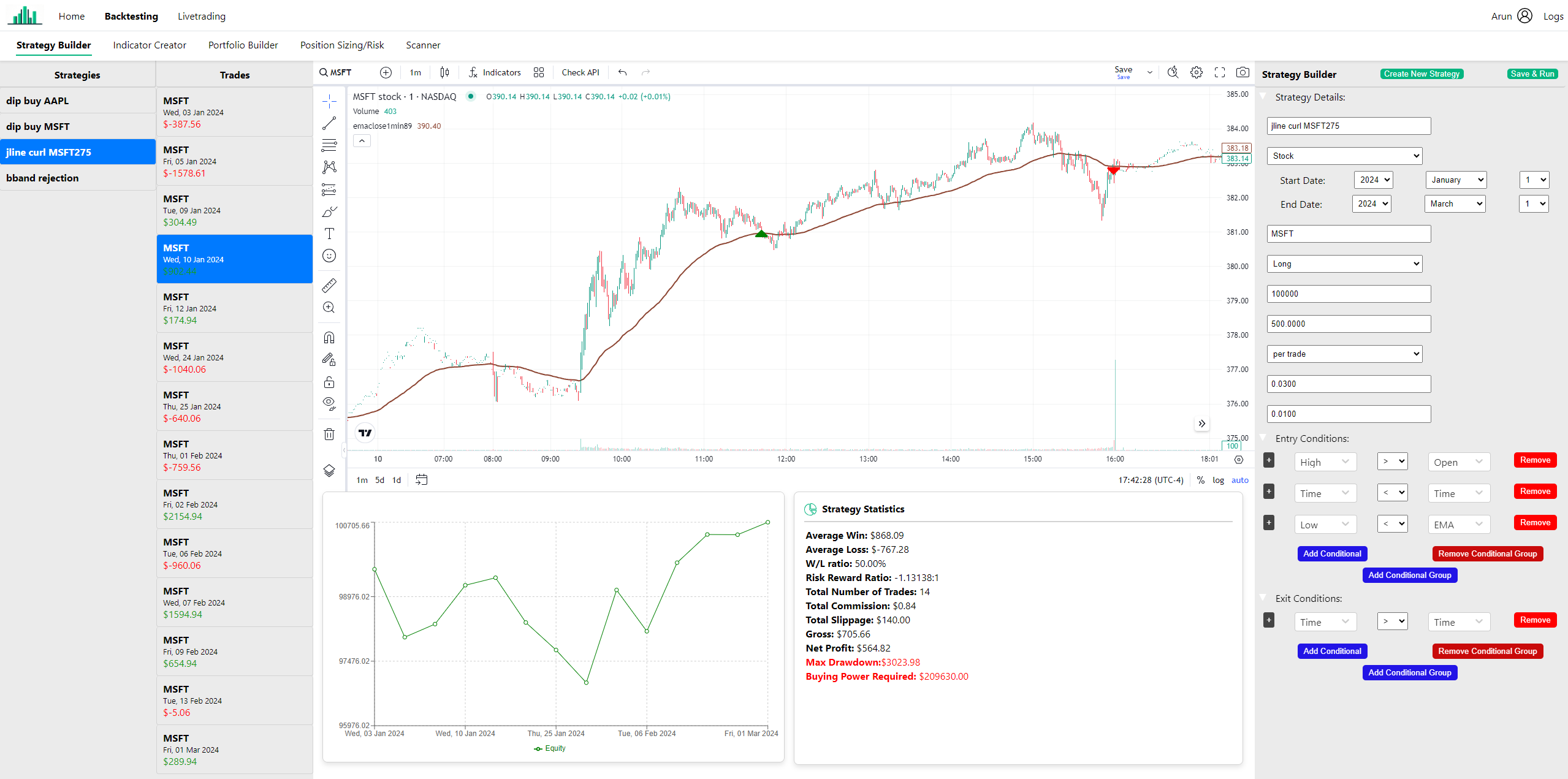
Task: Toggle magnet mode in drawing toolbar
Action: click(x=329, y=338)
